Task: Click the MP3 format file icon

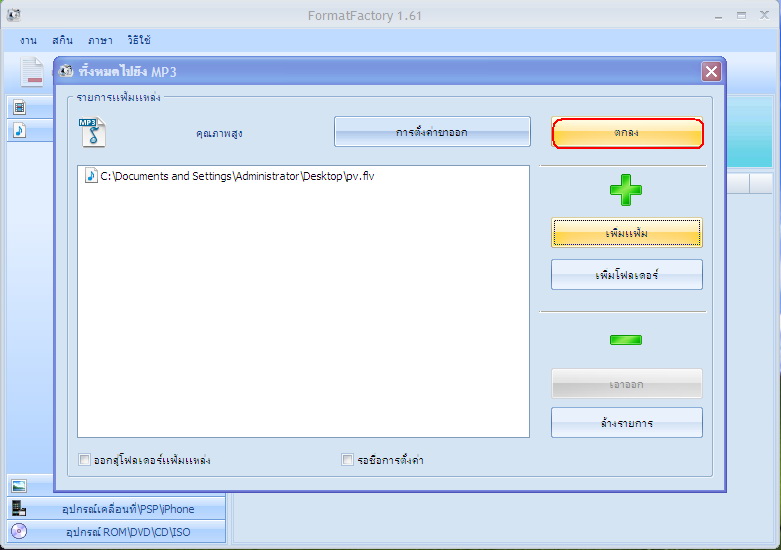Action: tap(92, 132)
